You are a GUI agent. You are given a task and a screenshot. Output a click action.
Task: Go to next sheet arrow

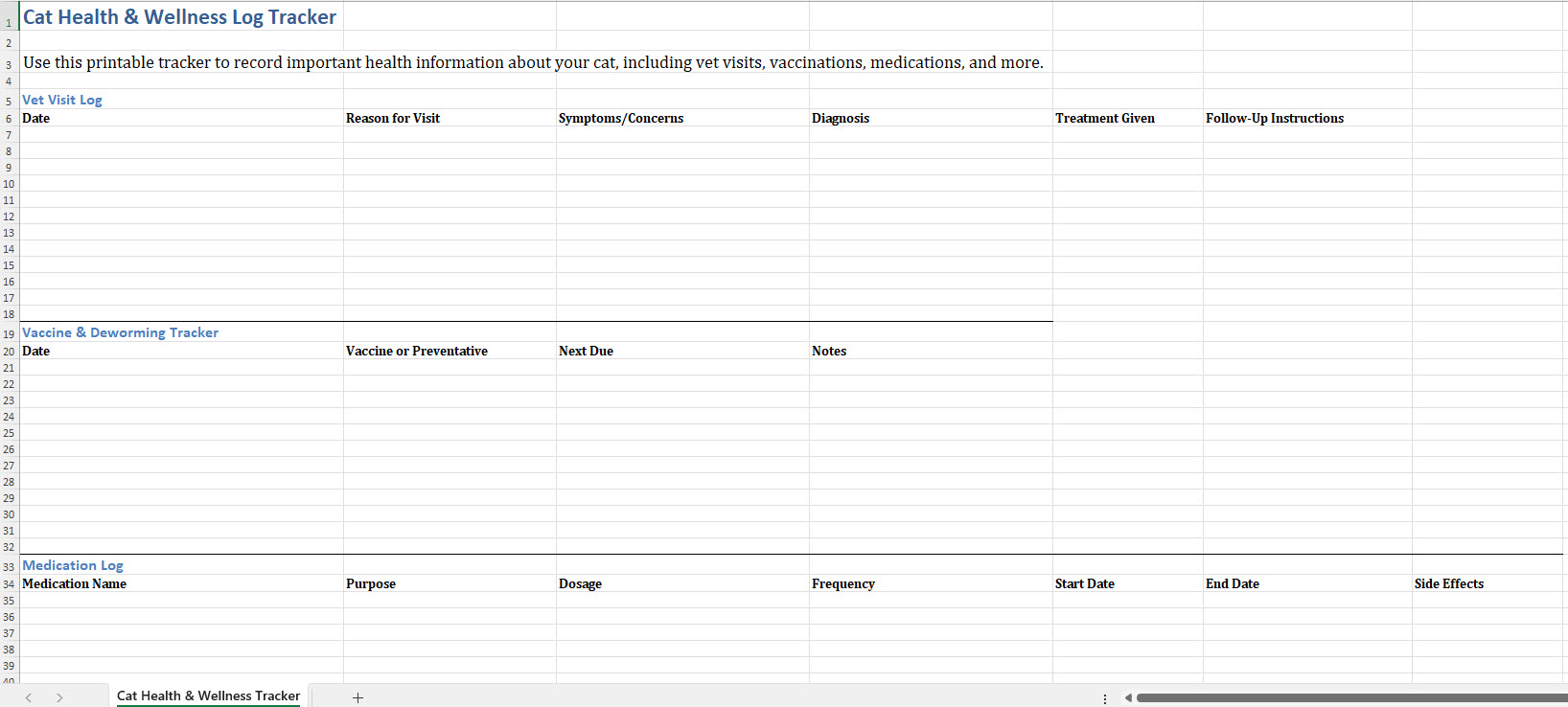click(59, 697)
